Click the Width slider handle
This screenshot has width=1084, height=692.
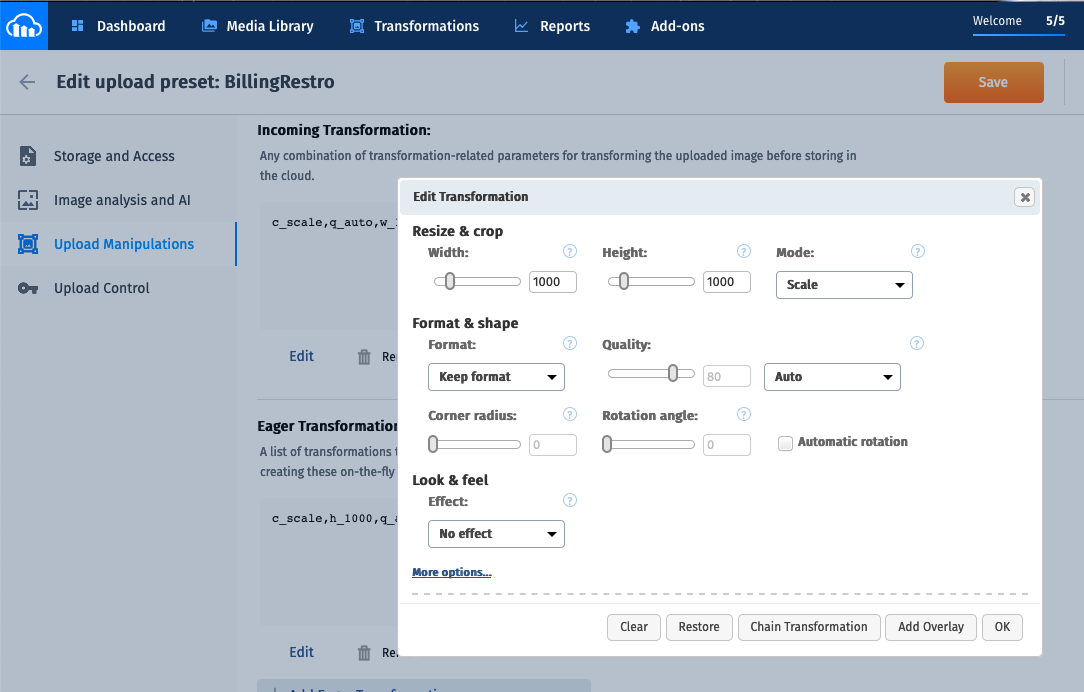[x=450, y=281]
